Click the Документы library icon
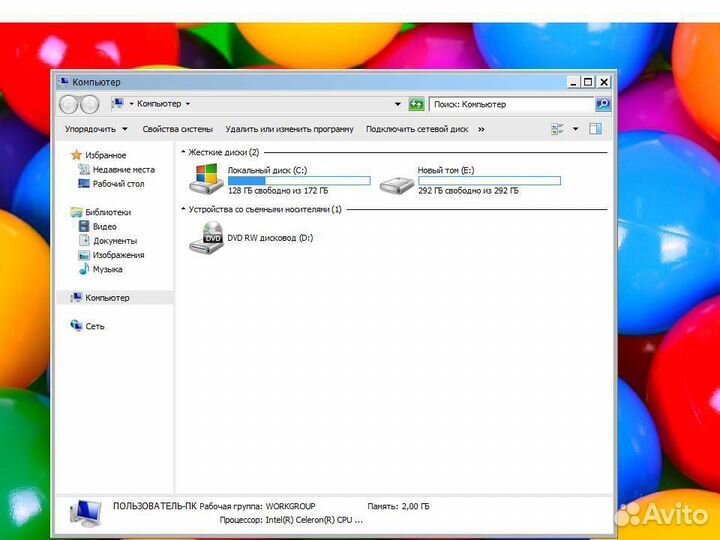This screenshot has height=540, width=720. pyautogui.click(x=84, y=241)
